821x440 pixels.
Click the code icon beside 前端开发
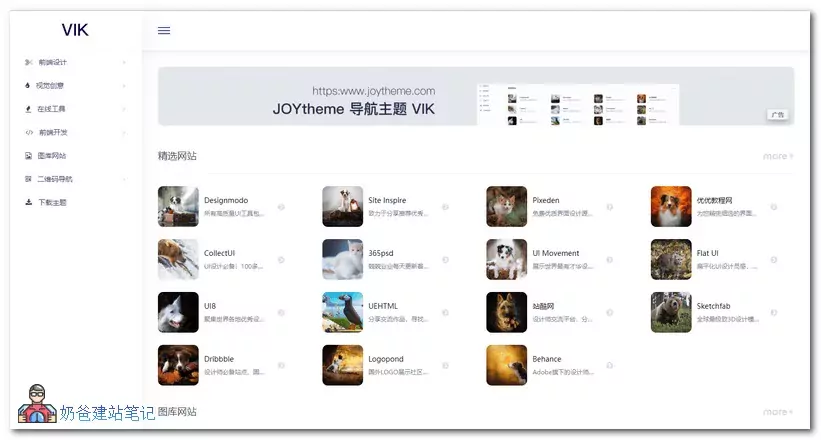pos(29,132)
